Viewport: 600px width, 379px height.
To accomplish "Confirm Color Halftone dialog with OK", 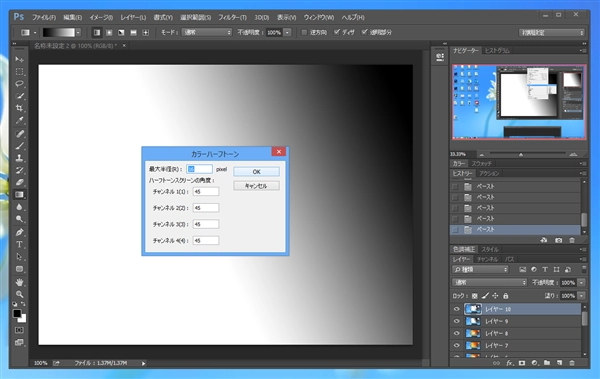I will point(256,172).
